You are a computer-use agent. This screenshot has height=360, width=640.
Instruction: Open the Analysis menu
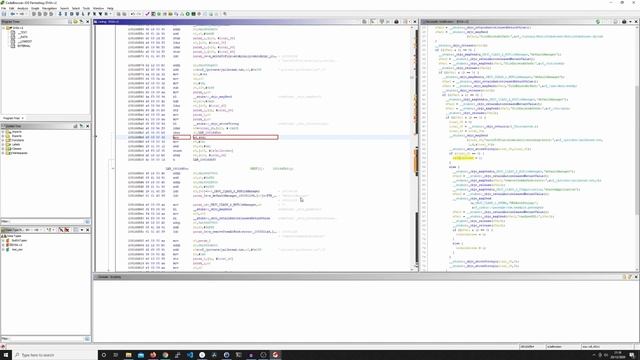[x=22, y=8]
